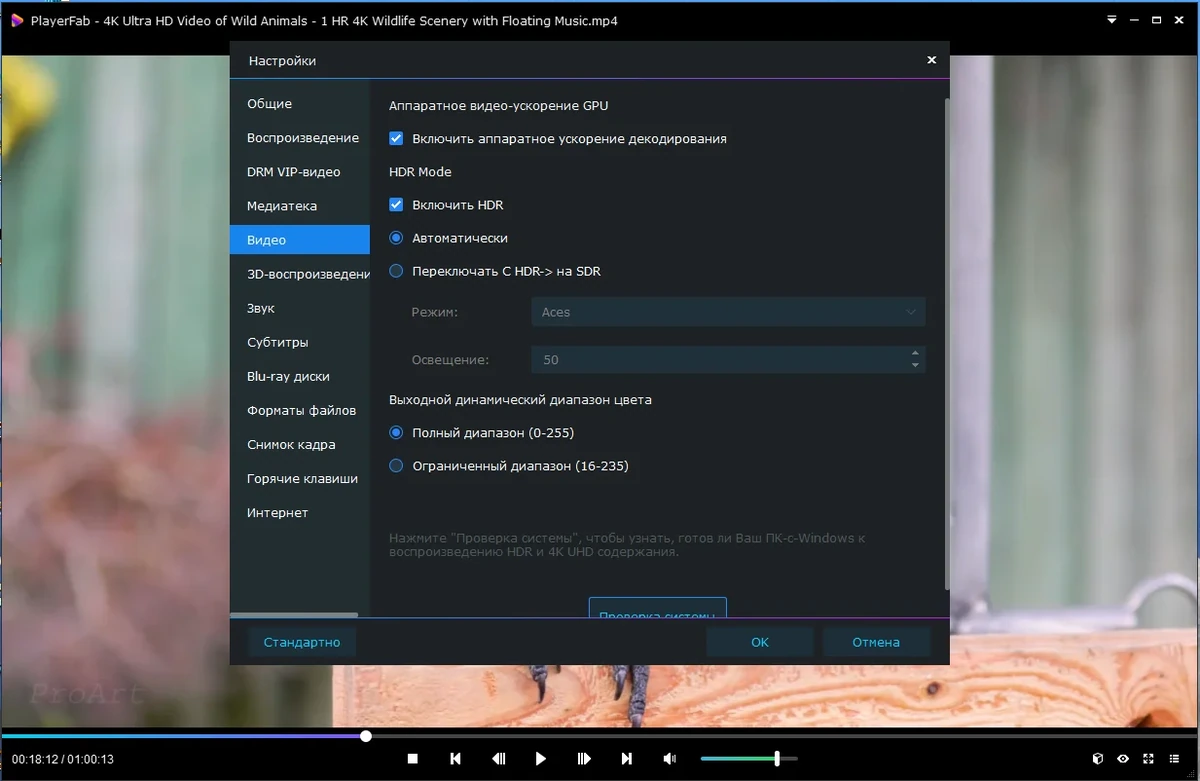Open the Общие settings section

click(x=300, y=104)
